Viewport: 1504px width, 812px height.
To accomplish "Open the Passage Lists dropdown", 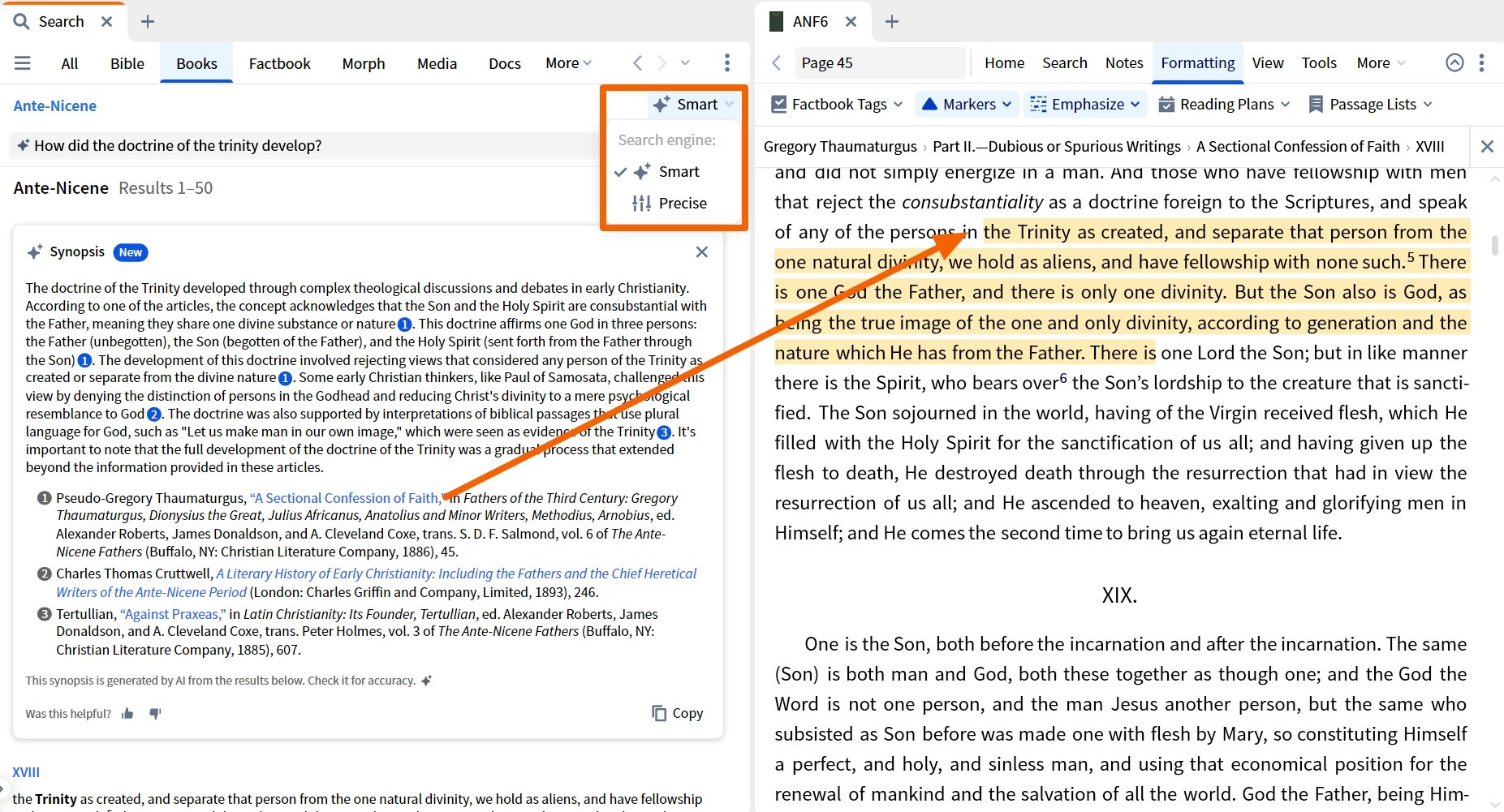I will tap(1370, 105).
